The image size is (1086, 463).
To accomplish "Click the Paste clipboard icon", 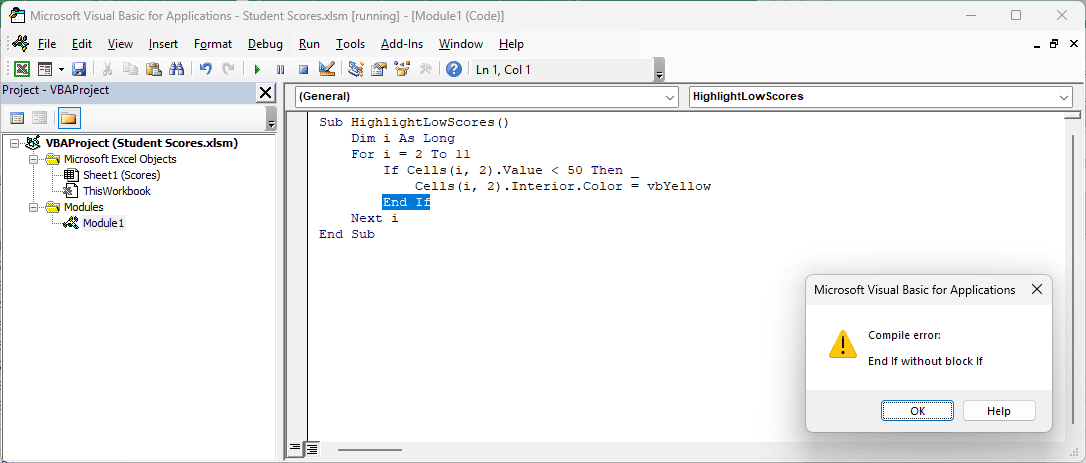I will 154,69.
